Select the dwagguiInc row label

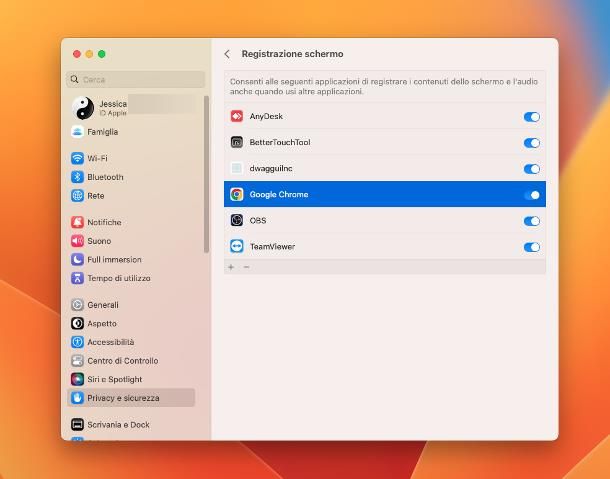pos(271,168)
